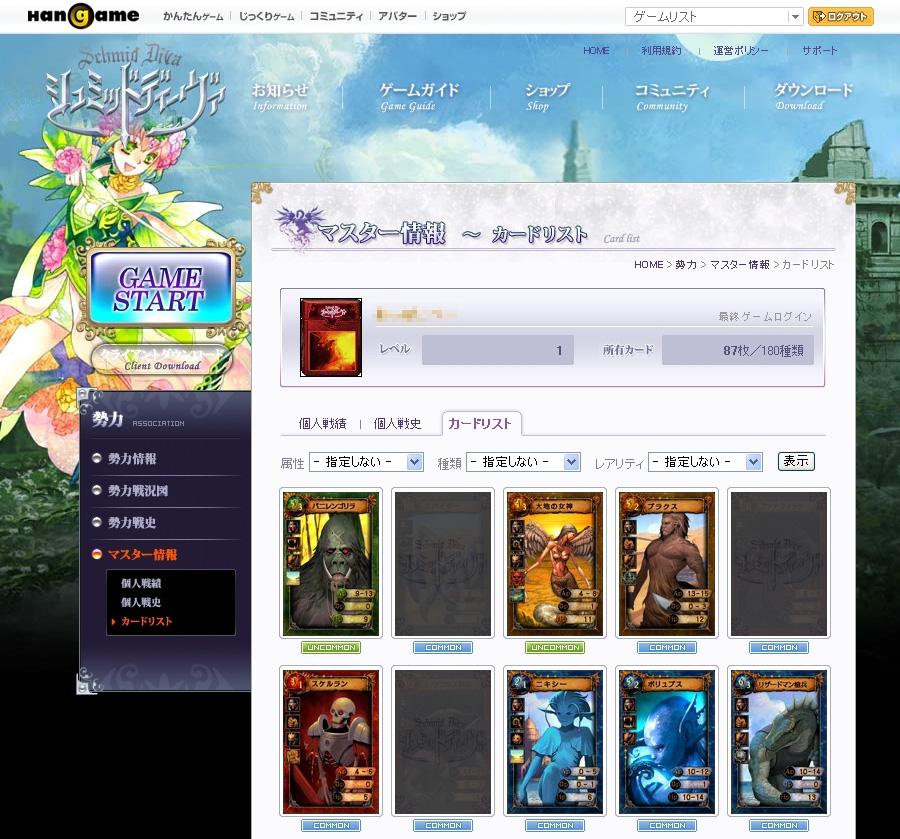Click red bullet icon beside マスター情報

97,554
